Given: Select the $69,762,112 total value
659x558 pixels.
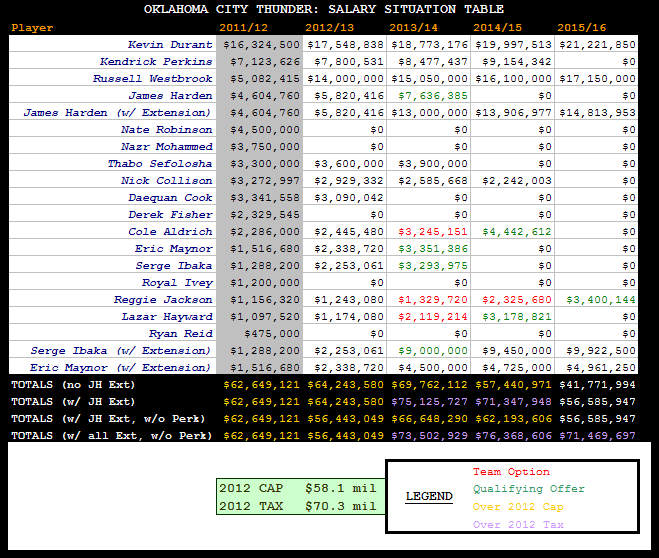Looking at the screenshot, I should (x=429, y=384).
